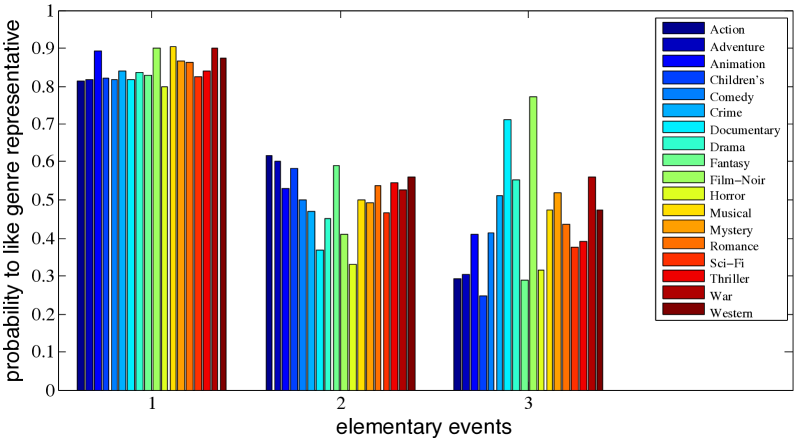This screenshot has width=798, height=440.
Task: Click the x-axis tick label 1
Action: tap(152, 403)
